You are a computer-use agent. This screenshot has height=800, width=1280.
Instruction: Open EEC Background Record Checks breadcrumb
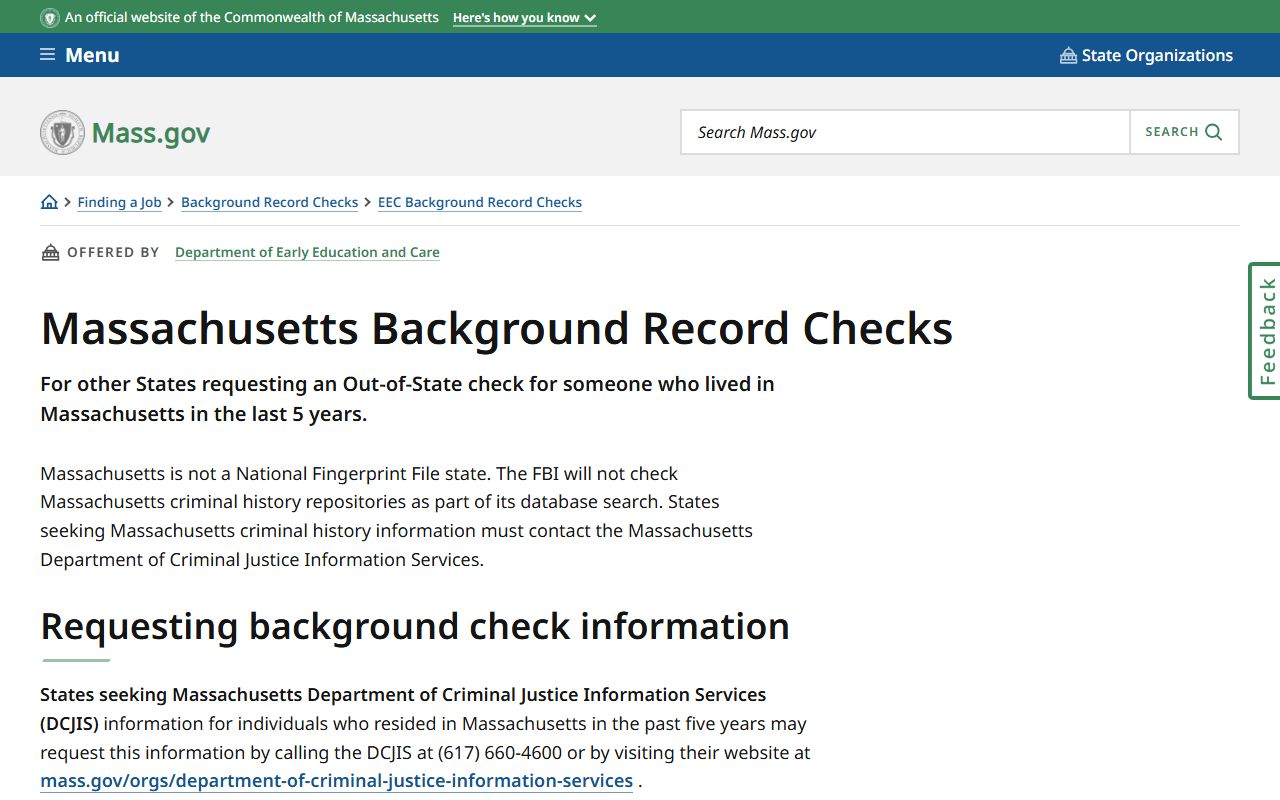click(480, 202)
